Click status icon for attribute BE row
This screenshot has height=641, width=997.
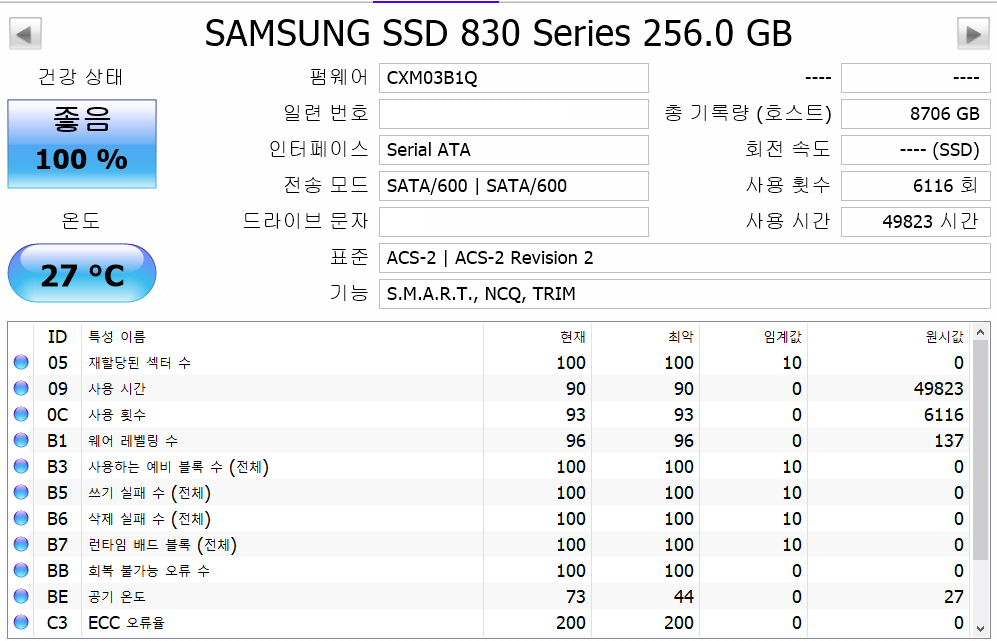pos(21,597)
